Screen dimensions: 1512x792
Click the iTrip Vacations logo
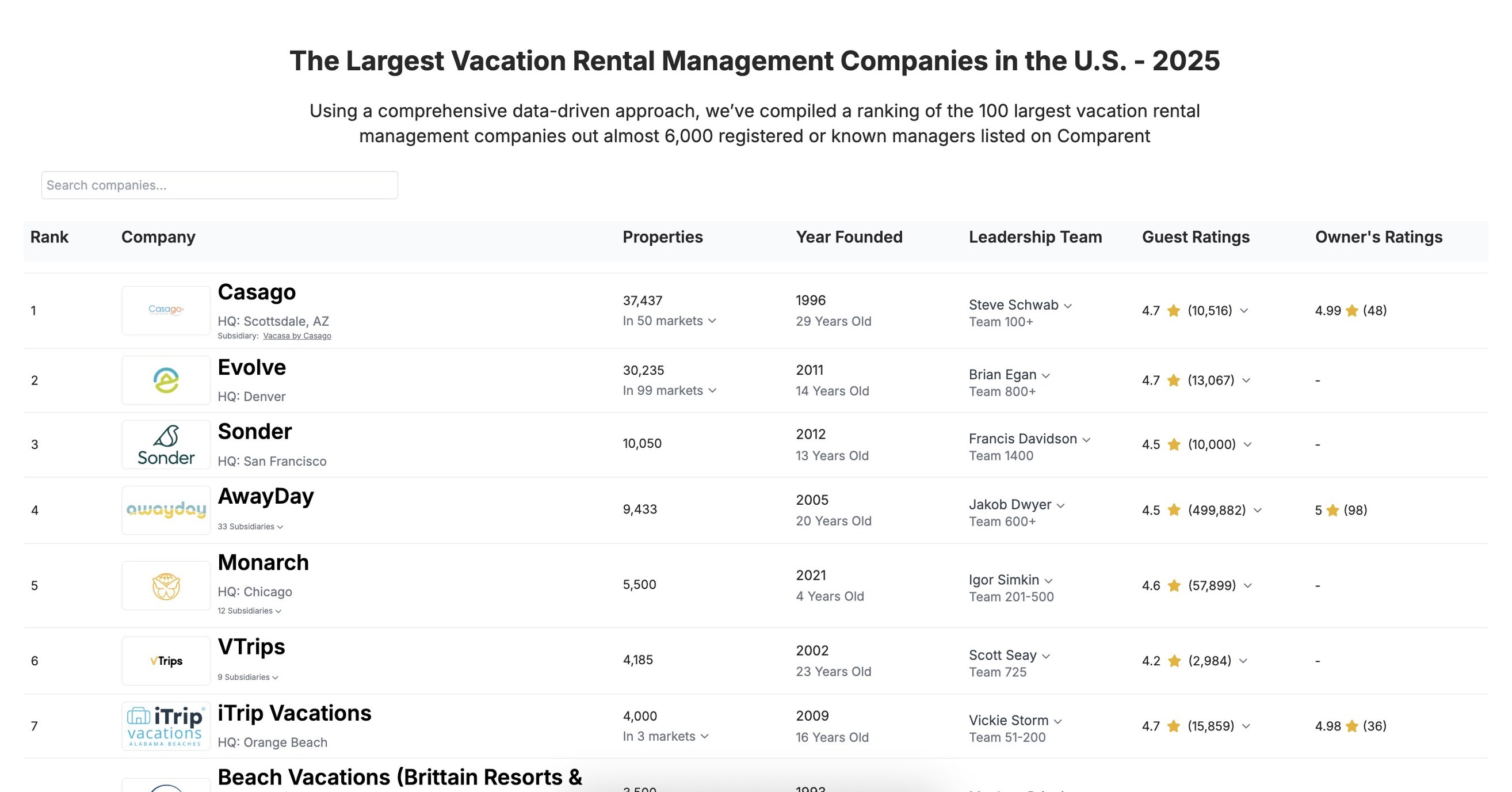[166, 726]
